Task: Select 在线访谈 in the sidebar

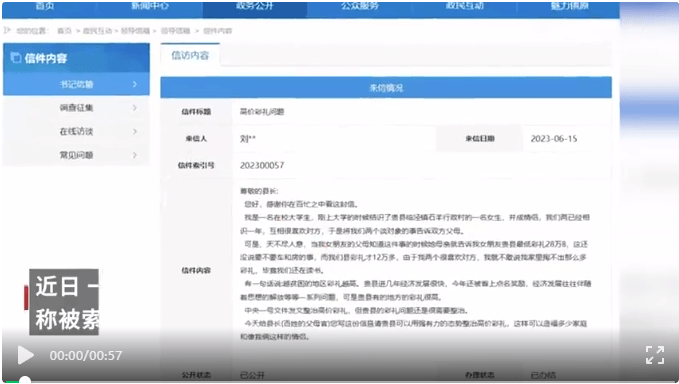Action: tap(76, 131)
